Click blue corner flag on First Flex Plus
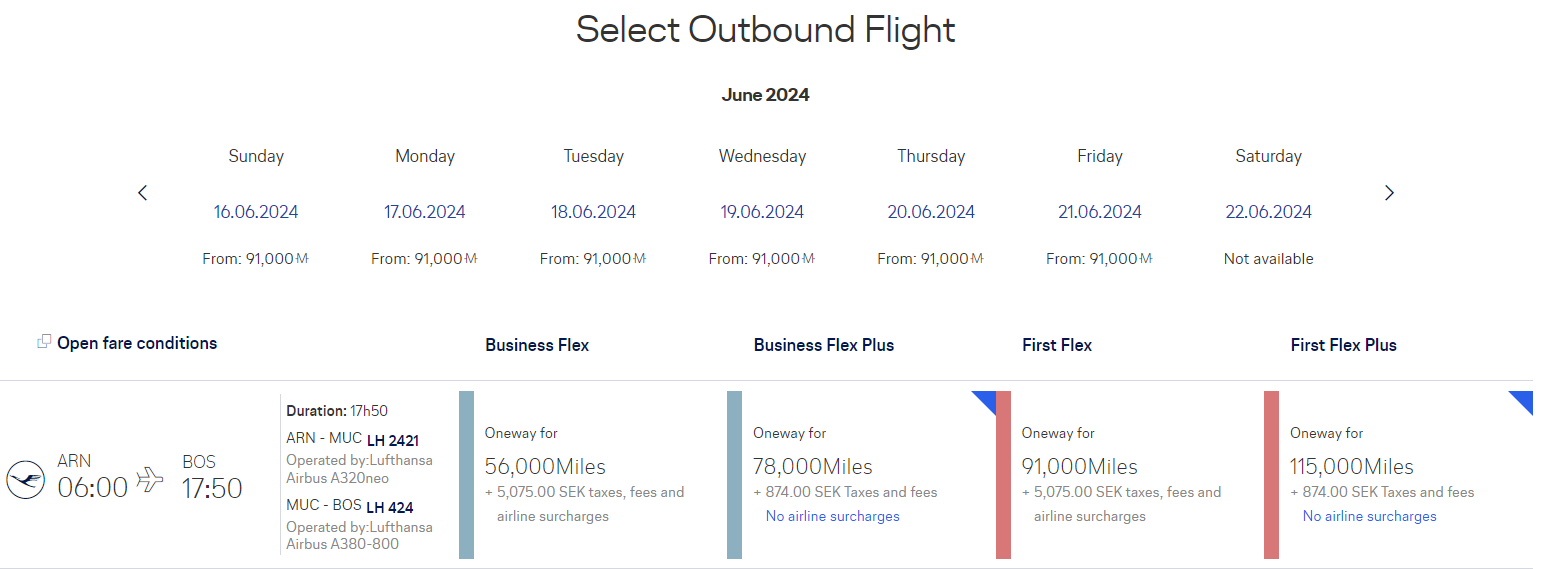 [x=1523, y=400]
